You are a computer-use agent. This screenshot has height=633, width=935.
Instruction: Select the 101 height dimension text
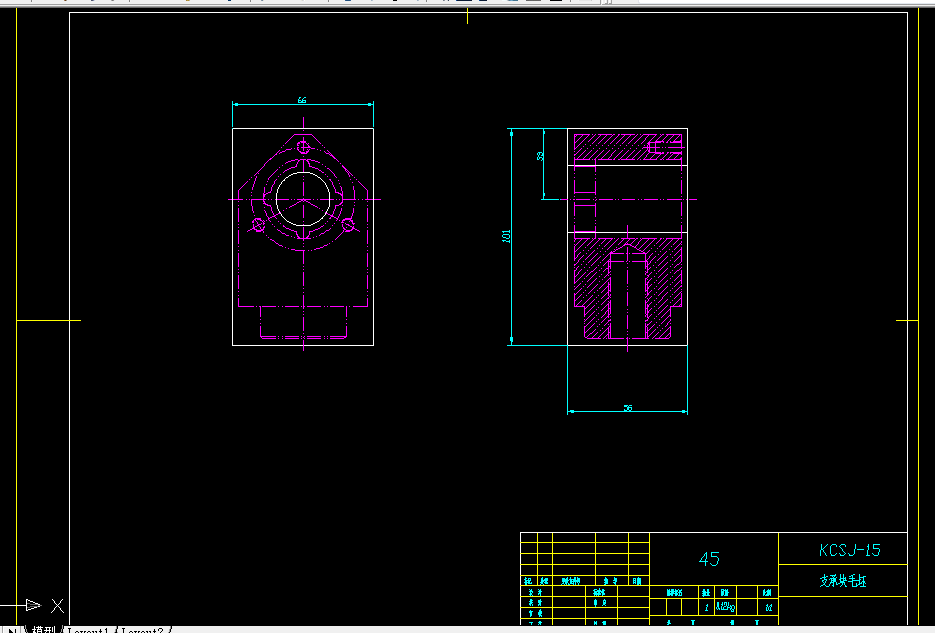tap(506, 236)
